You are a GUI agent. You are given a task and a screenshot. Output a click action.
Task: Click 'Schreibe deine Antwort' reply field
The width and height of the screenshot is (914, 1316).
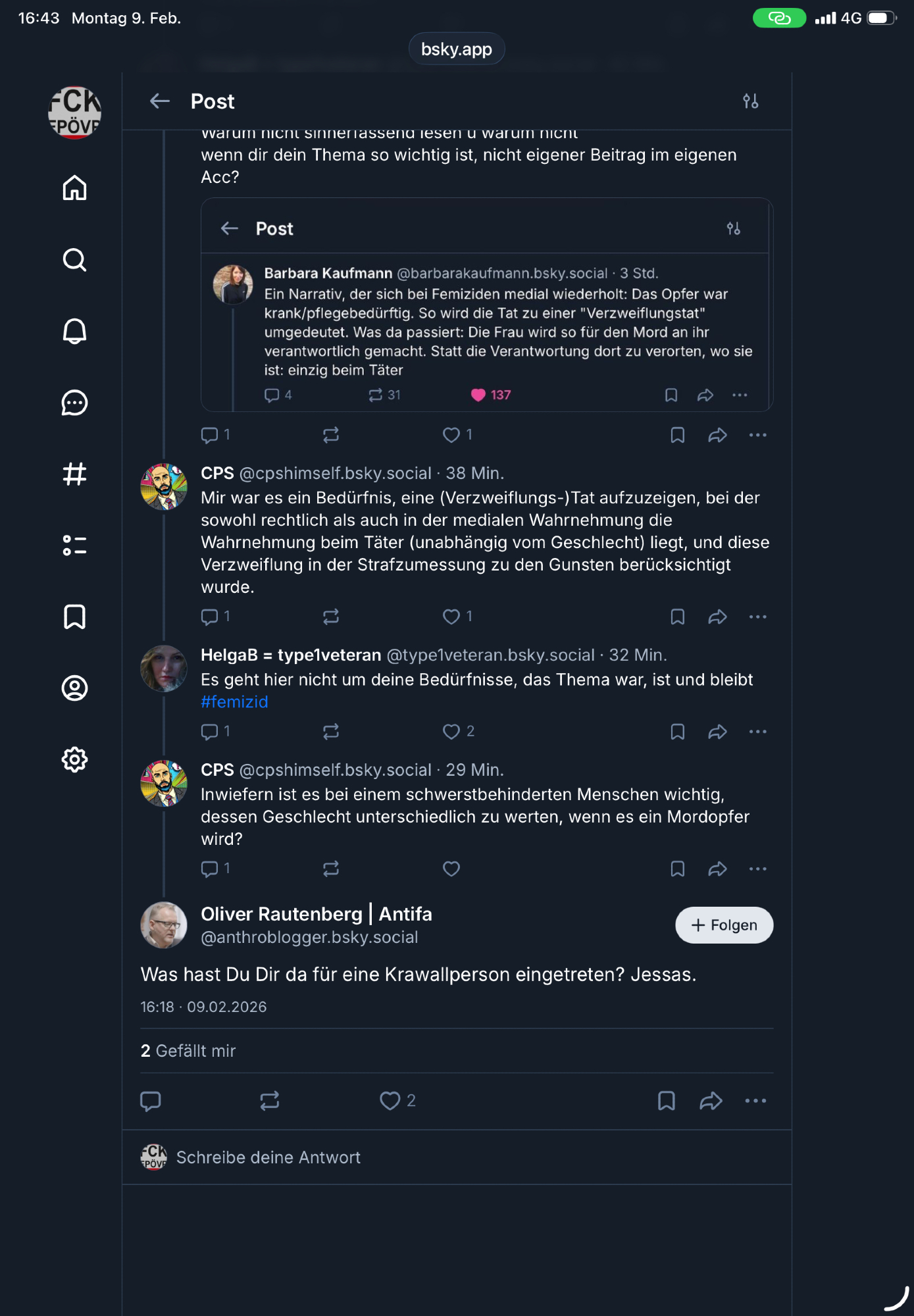point(268,1157)
